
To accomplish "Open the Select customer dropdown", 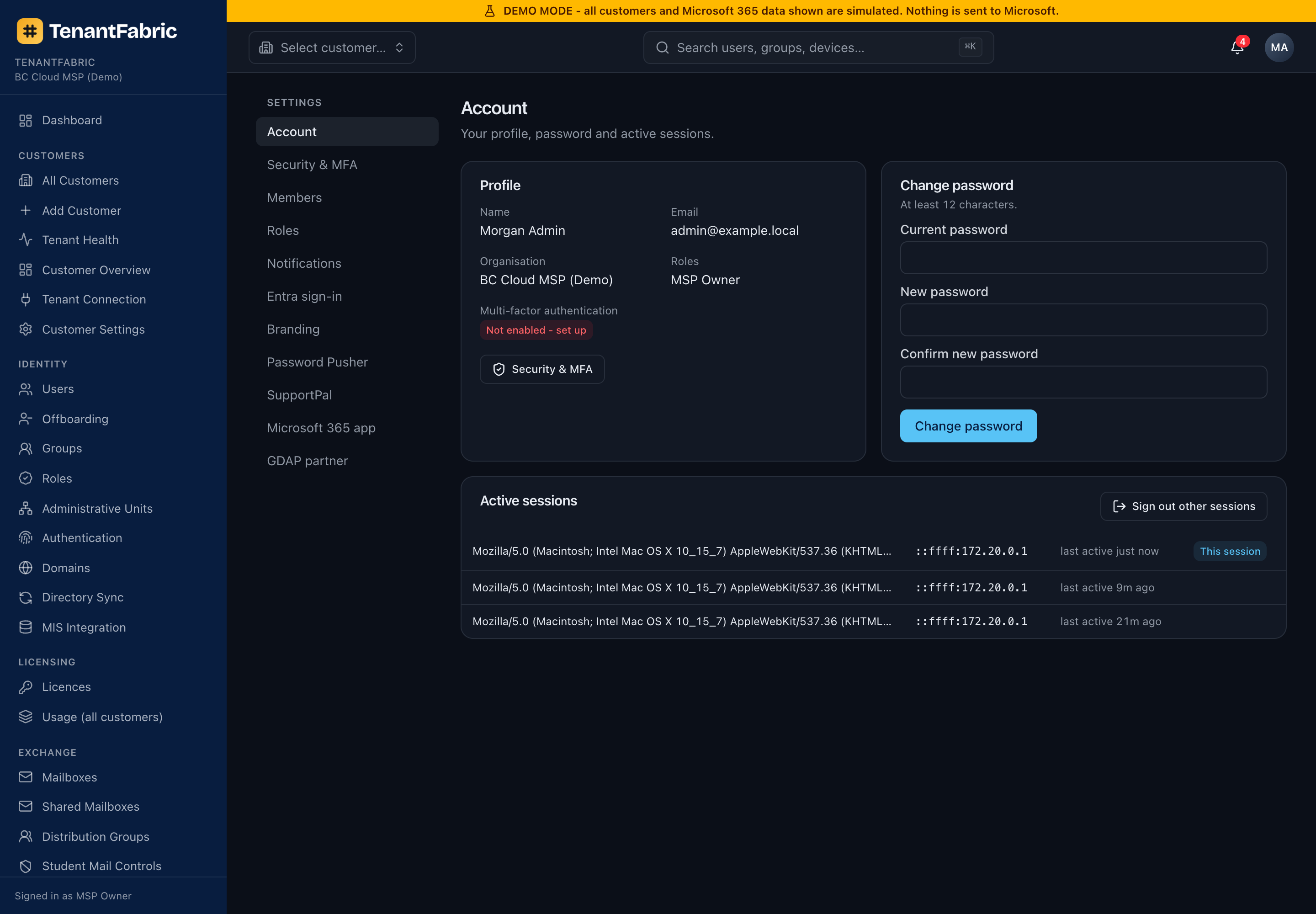I will pos(332,48).
